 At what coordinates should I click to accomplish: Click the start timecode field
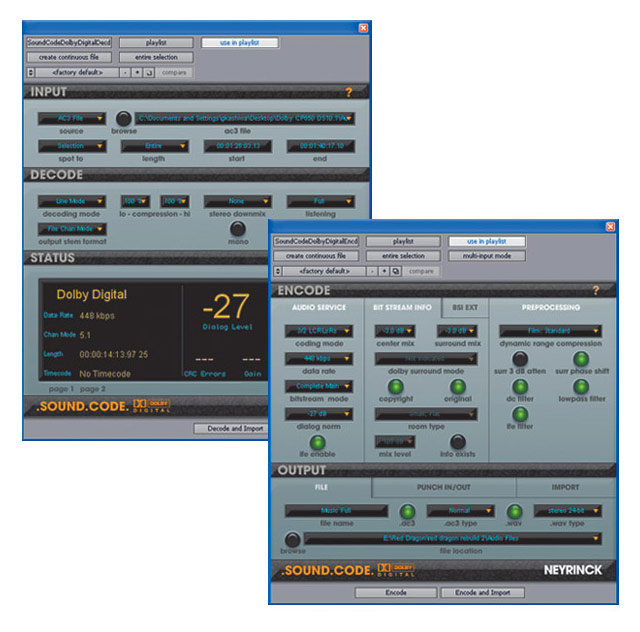237,146
